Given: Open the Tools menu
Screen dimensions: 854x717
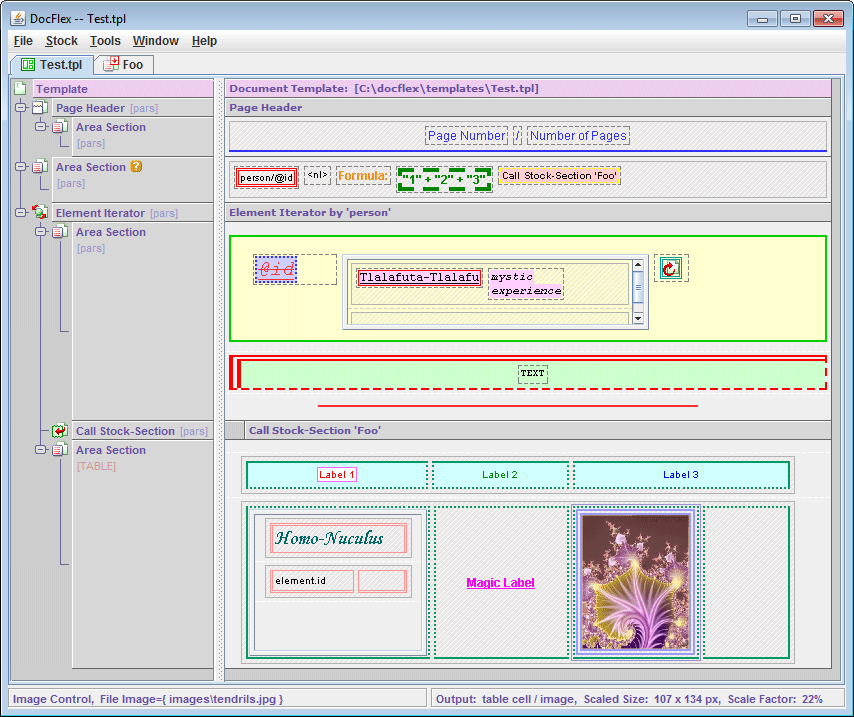Looking at the screenshot, I should 105,41.
